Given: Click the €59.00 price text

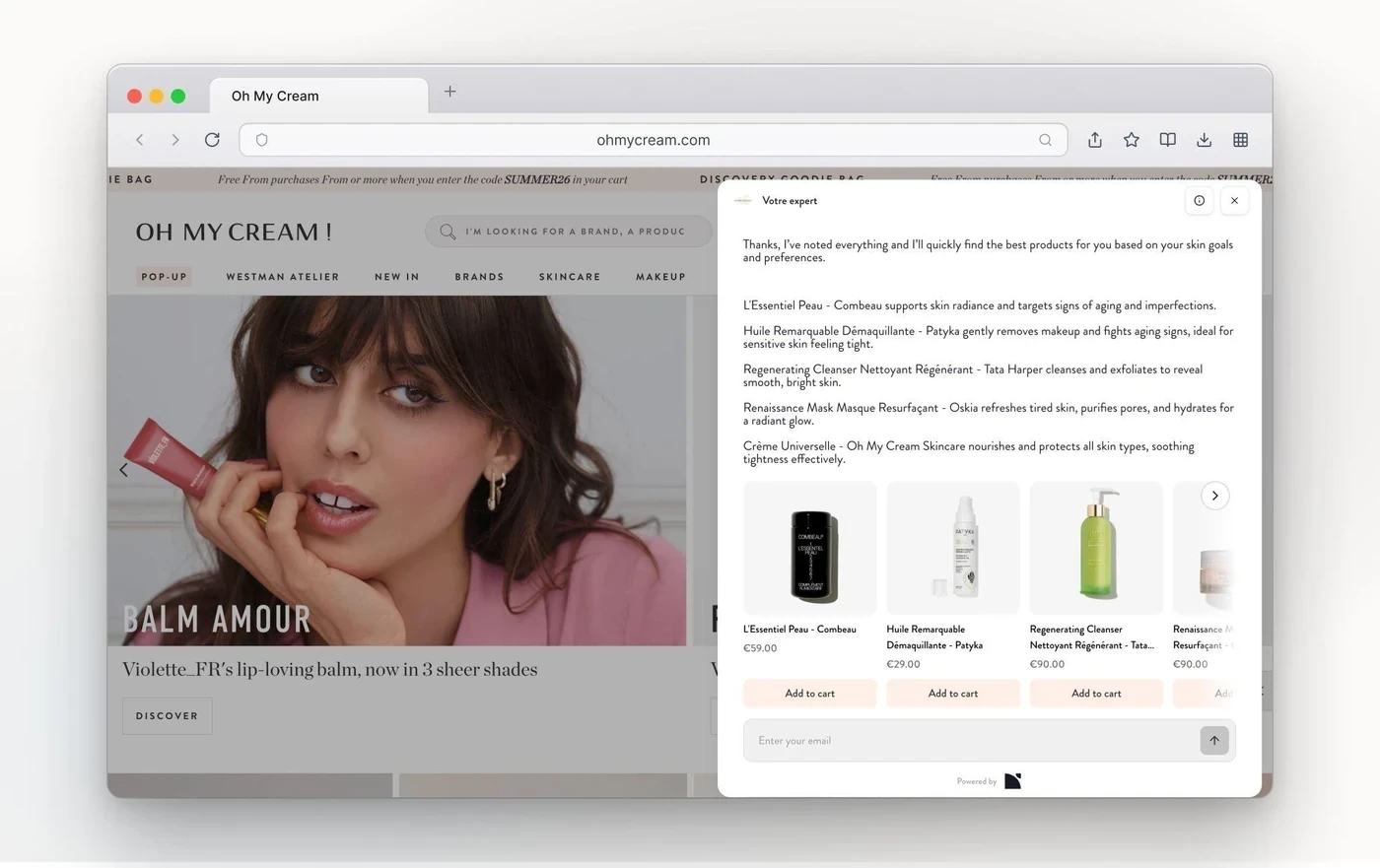Looking at the screenshot, I should pos(760,648).
